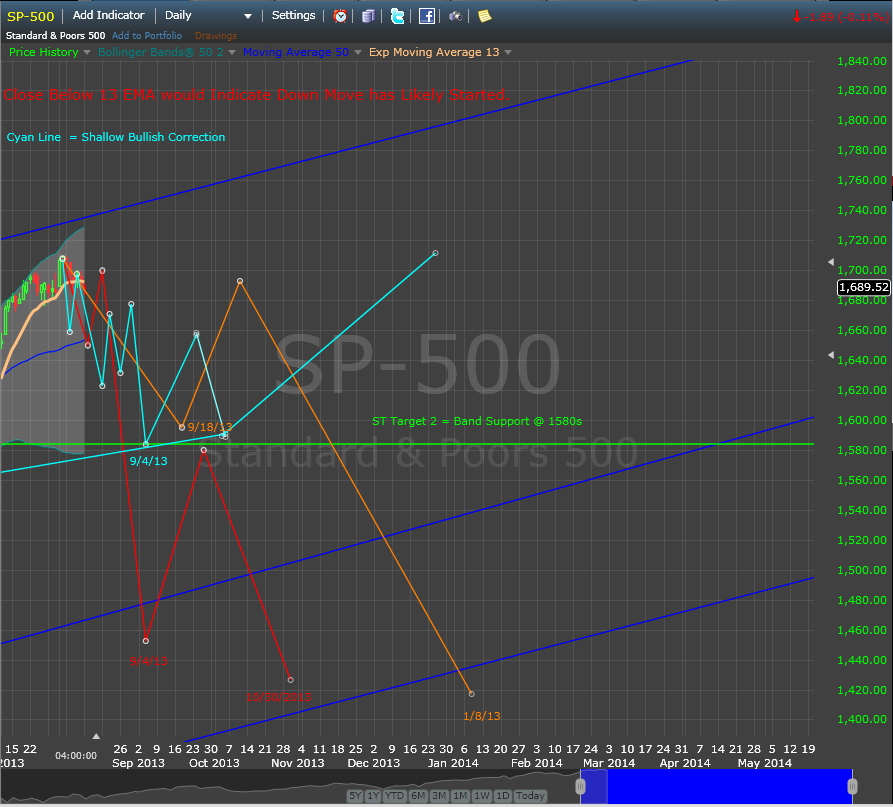Viewport: 893px width, 807px height.
Task: Click red annotation about 13 EMA close
Action: point(256,95)
